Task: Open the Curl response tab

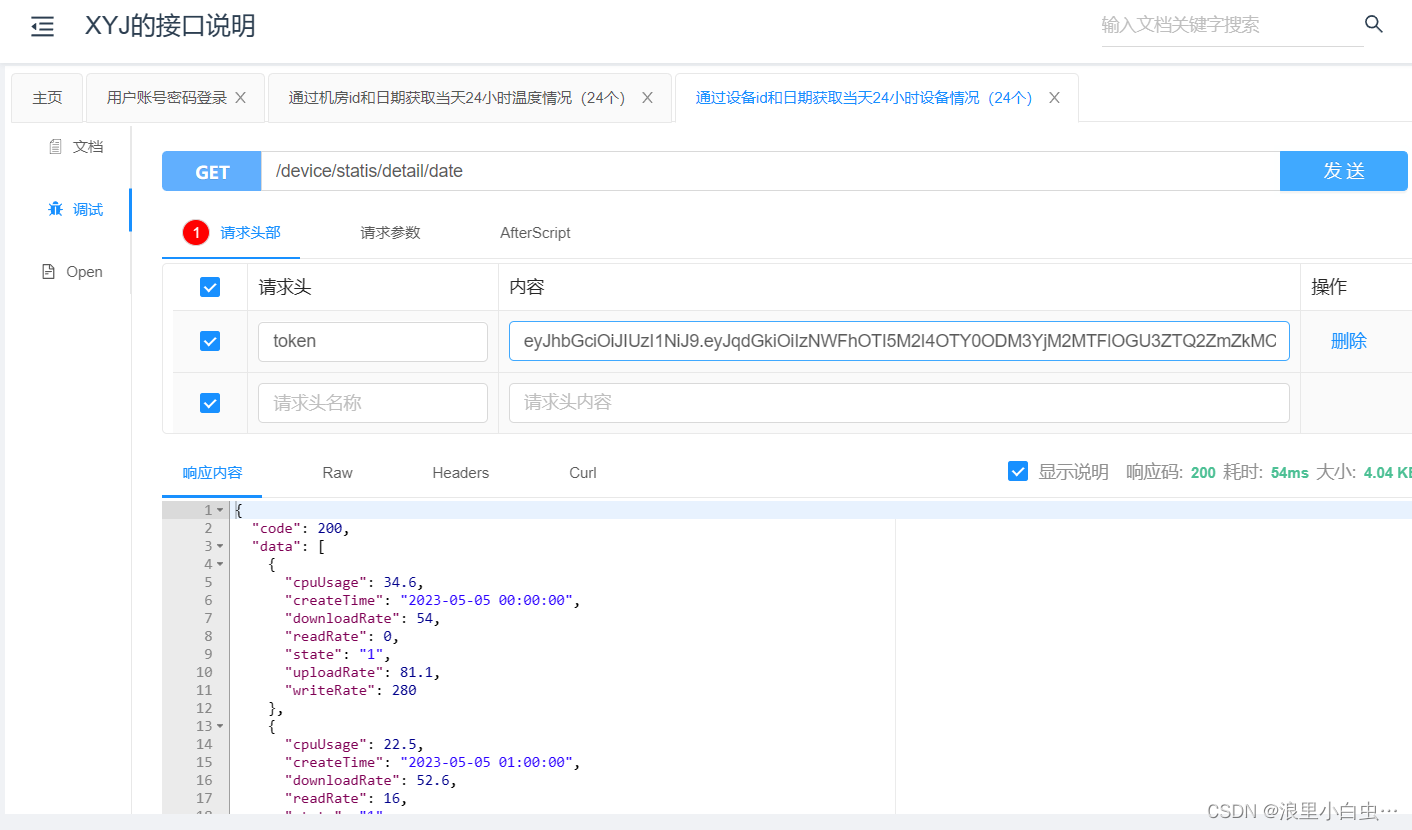Action: pos(582,472)
